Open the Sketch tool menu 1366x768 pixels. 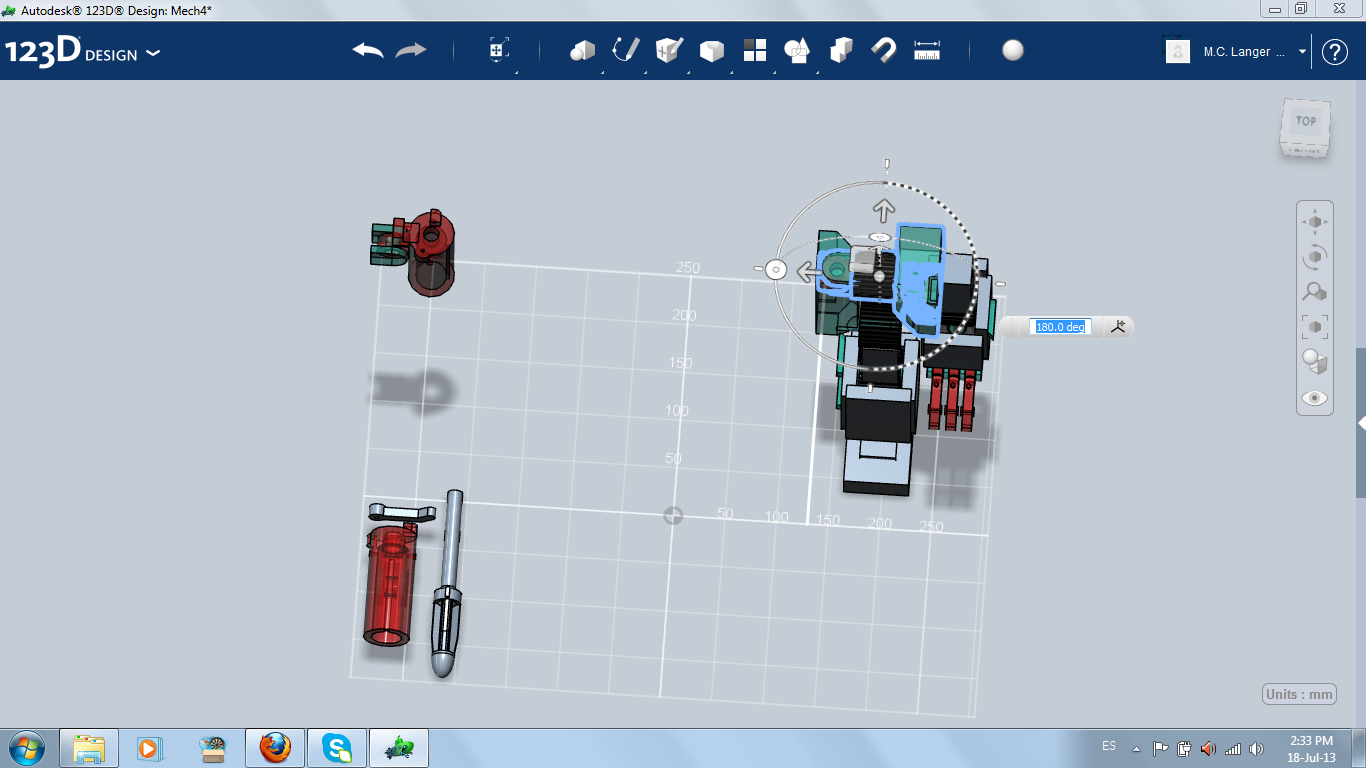tap(626, 50)
